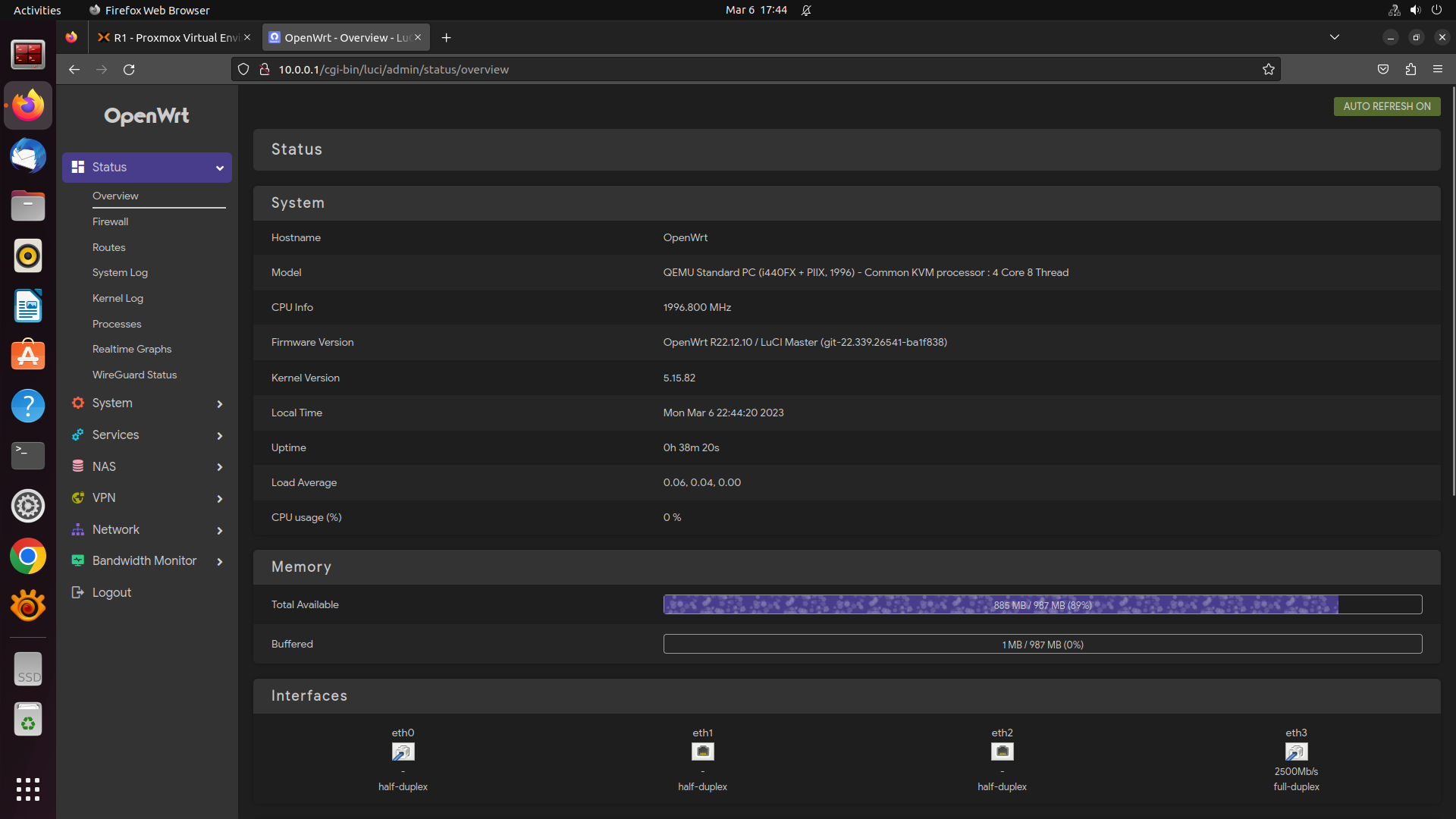
Task: Open the Overview submenu item
Action: tap(115, 196)
